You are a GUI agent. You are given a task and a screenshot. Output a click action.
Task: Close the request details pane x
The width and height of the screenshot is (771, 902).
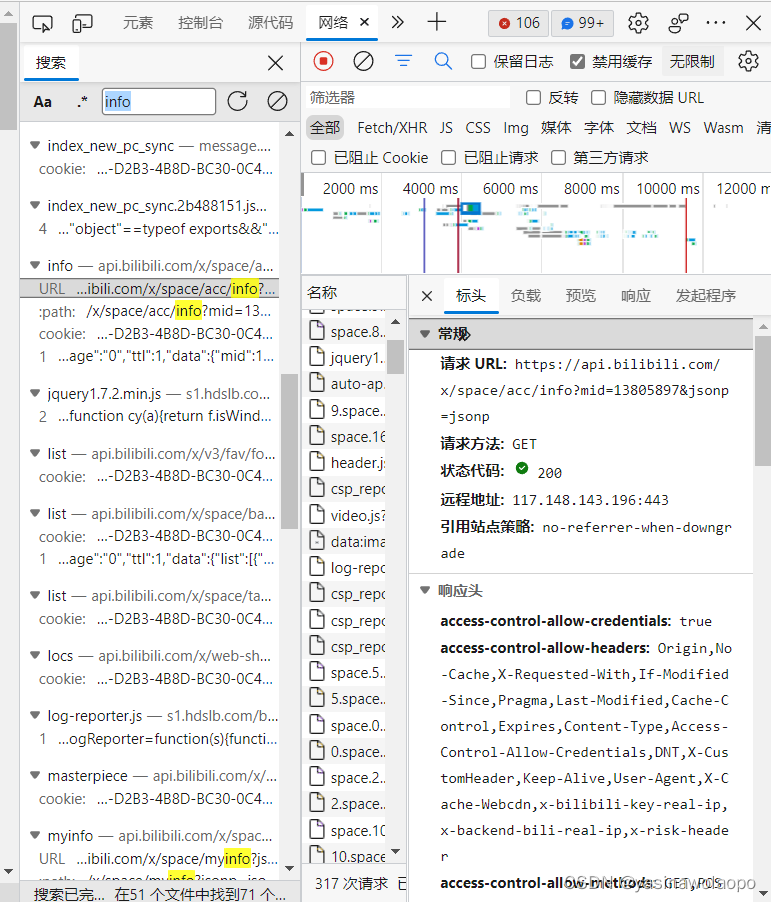(x=426, y=296)
